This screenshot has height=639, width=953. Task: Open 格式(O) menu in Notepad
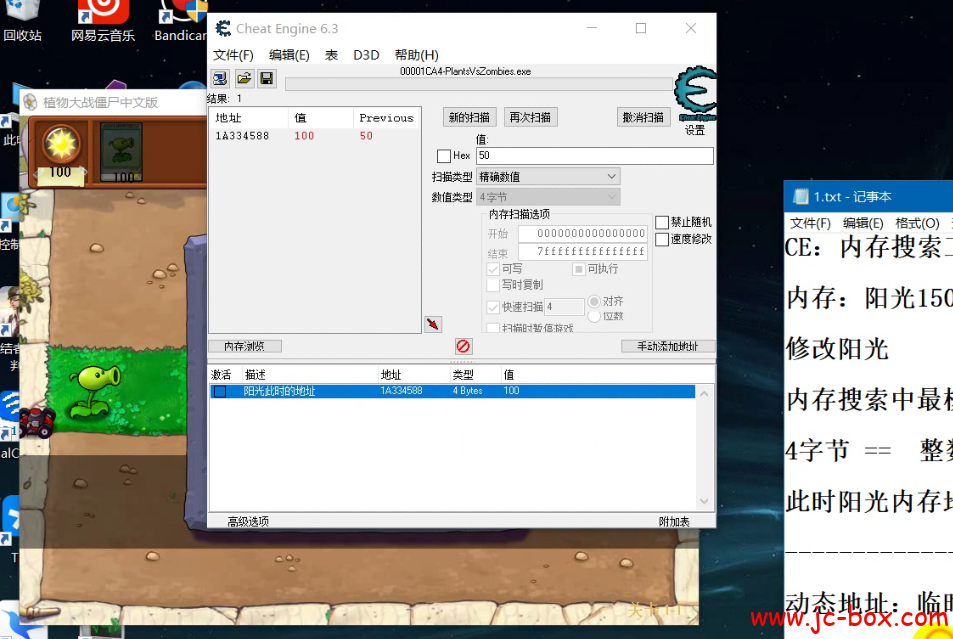pos(916,223)
